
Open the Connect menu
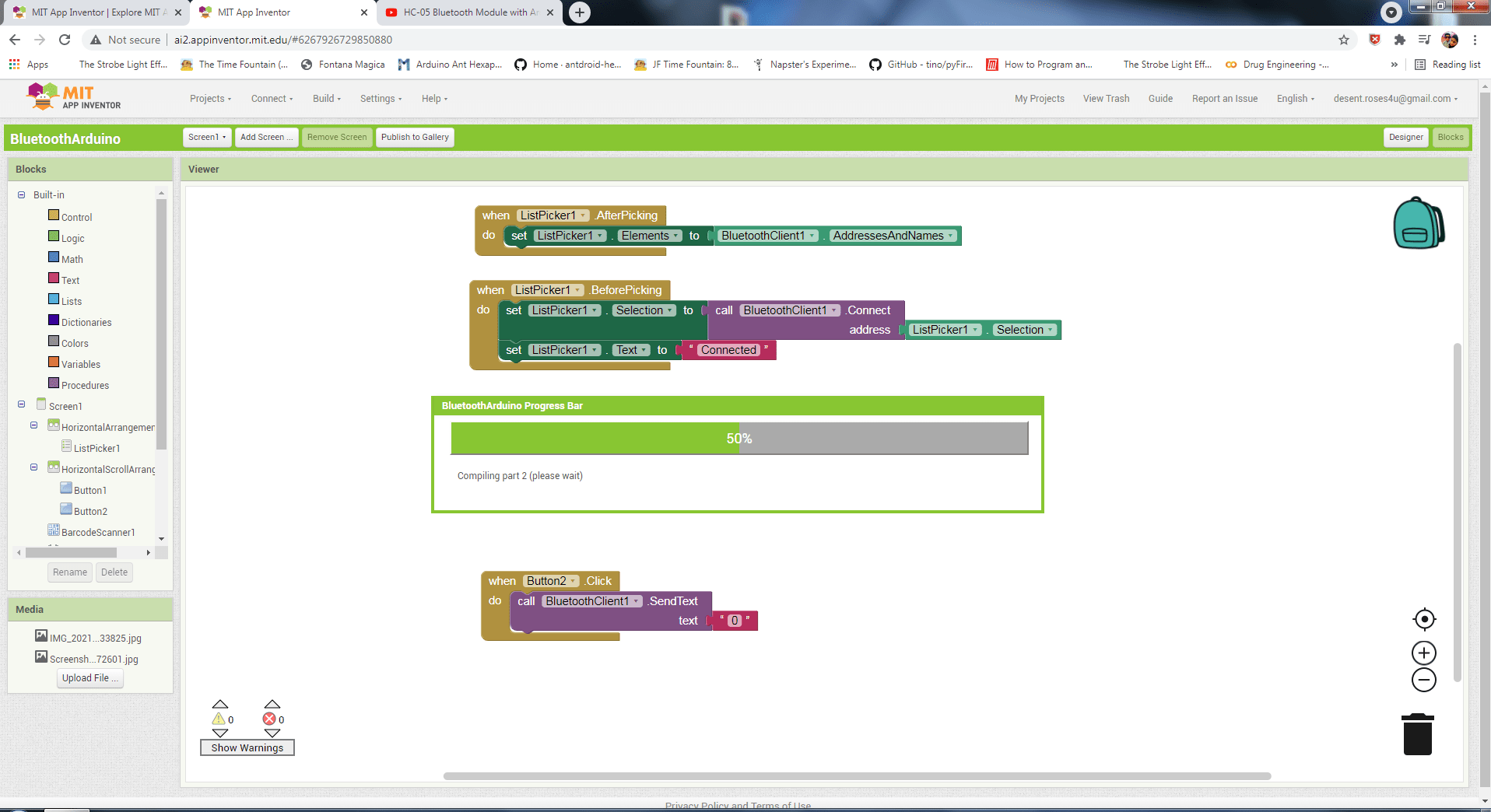[x=272, y=99]
